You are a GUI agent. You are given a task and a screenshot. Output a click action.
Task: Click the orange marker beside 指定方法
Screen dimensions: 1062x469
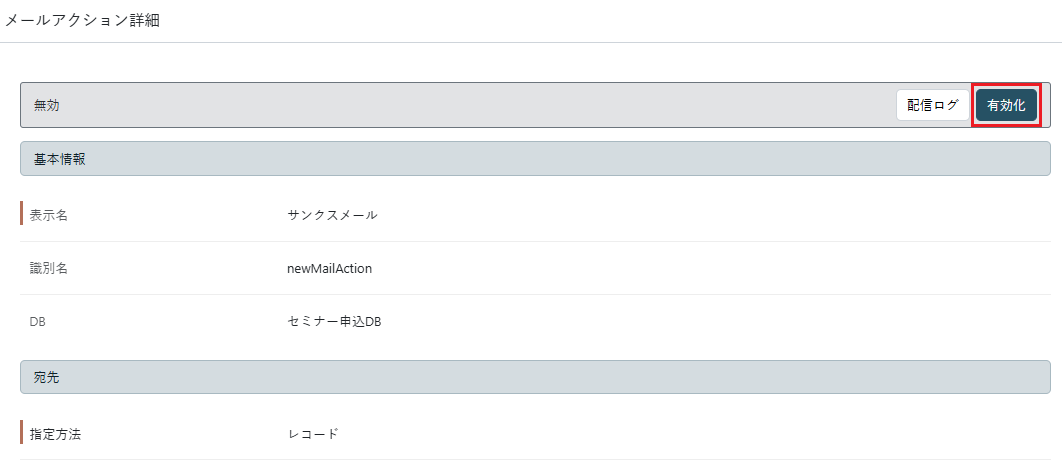pos(22,433)
